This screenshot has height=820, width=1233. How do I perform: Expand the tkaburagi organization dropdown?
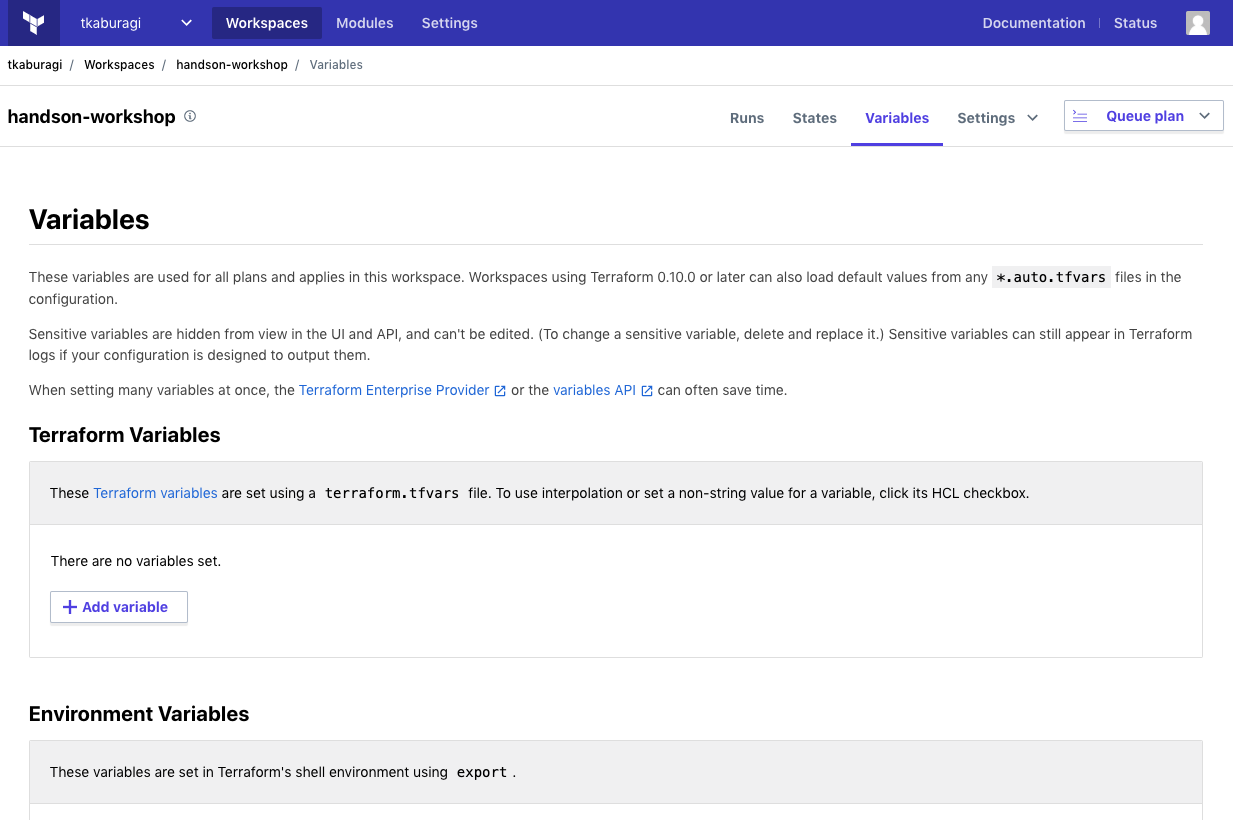click(186, 23)
